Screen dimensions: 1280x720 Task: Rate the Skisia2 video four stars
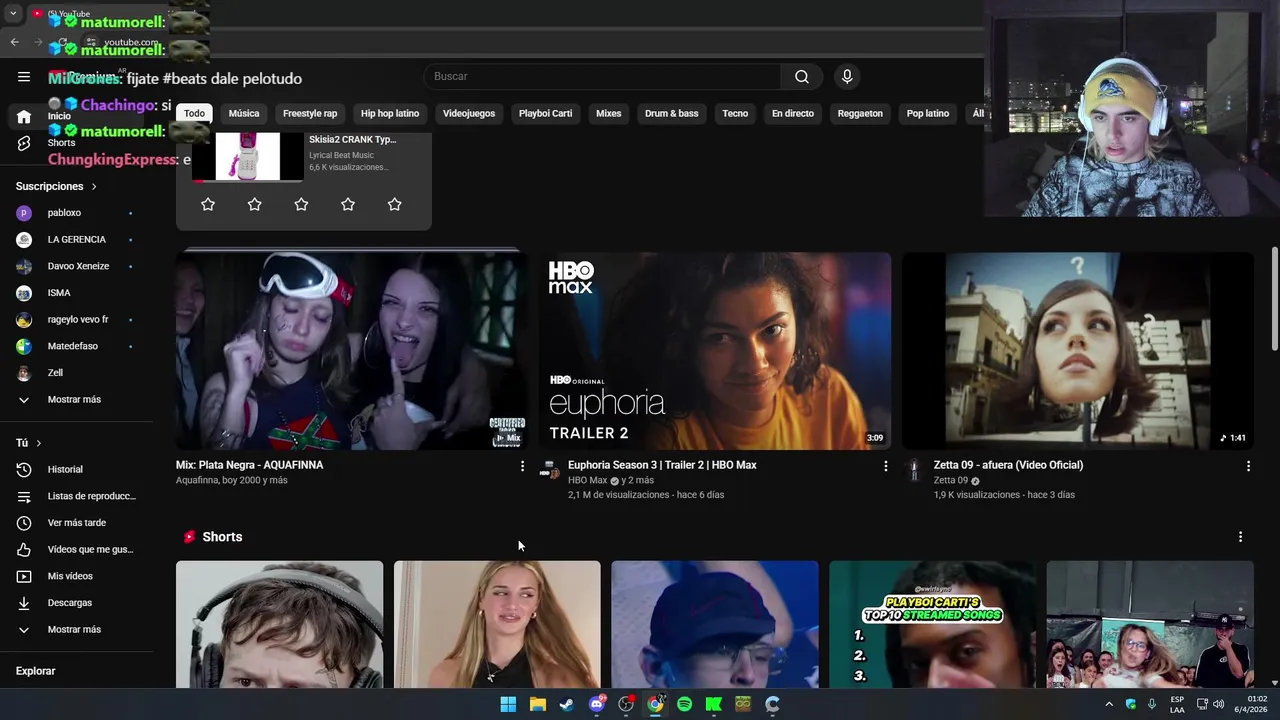348,204
